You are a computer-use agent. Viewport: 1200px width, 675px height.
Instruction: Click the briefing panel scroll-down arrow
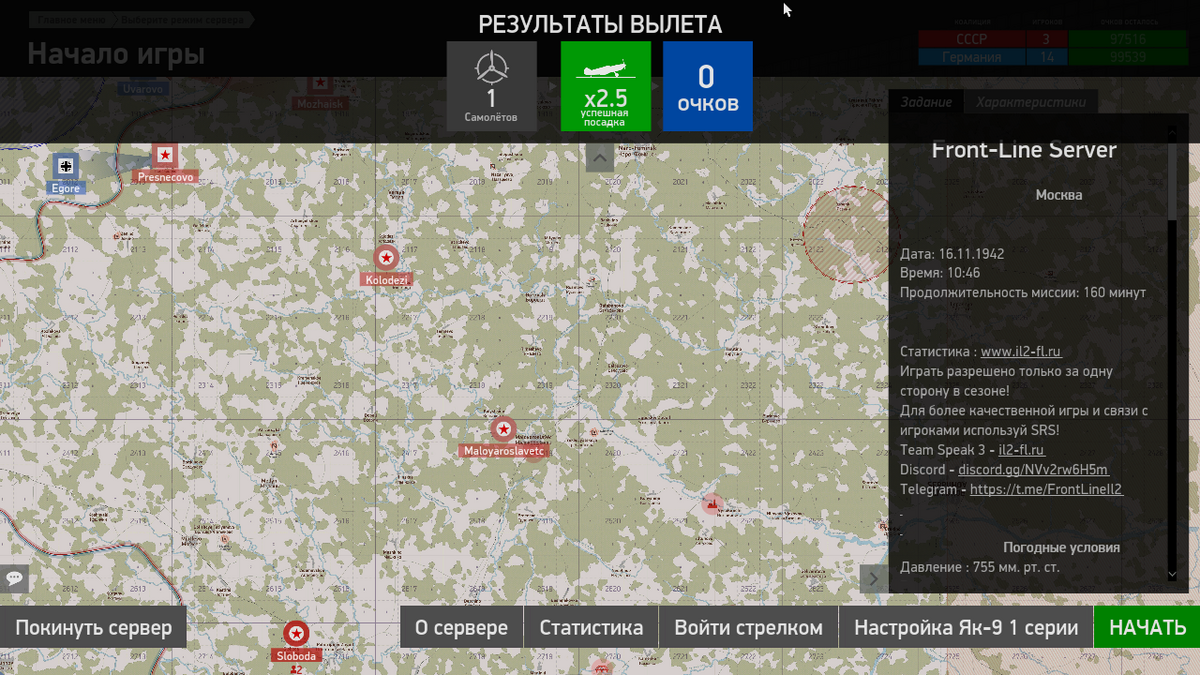tap(1172, 574)
